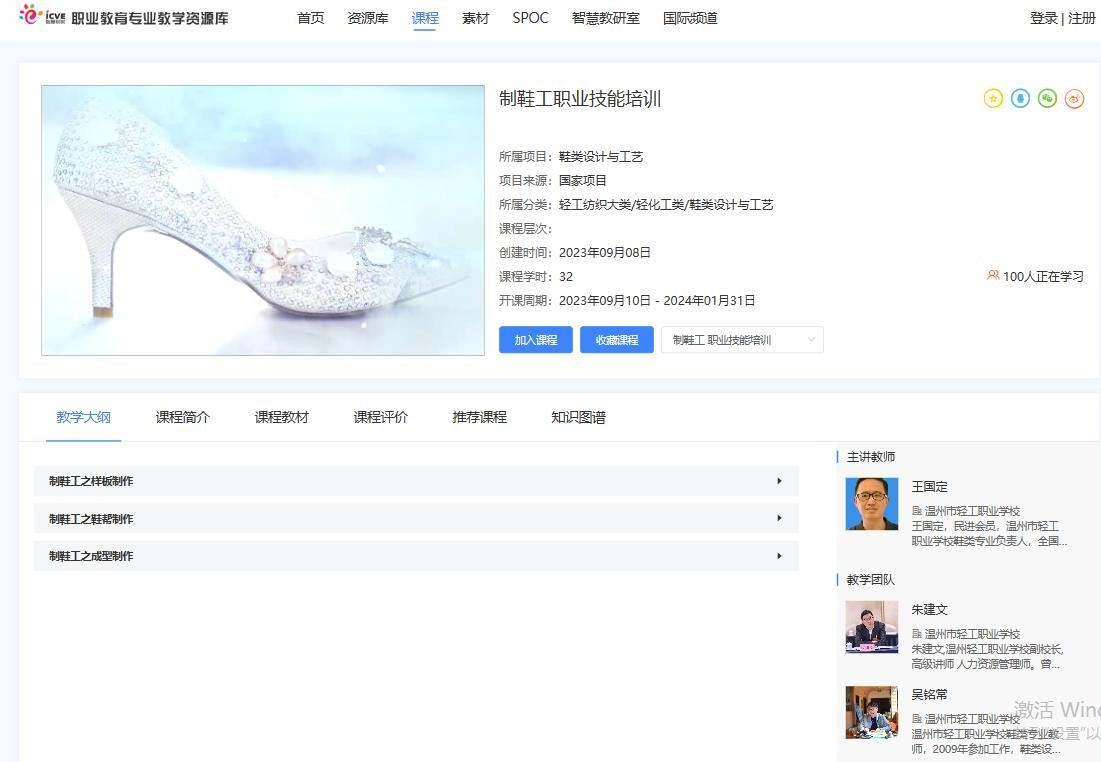Click the course period 2023年09月10日 - 2024年01月31日

point(657,301)
